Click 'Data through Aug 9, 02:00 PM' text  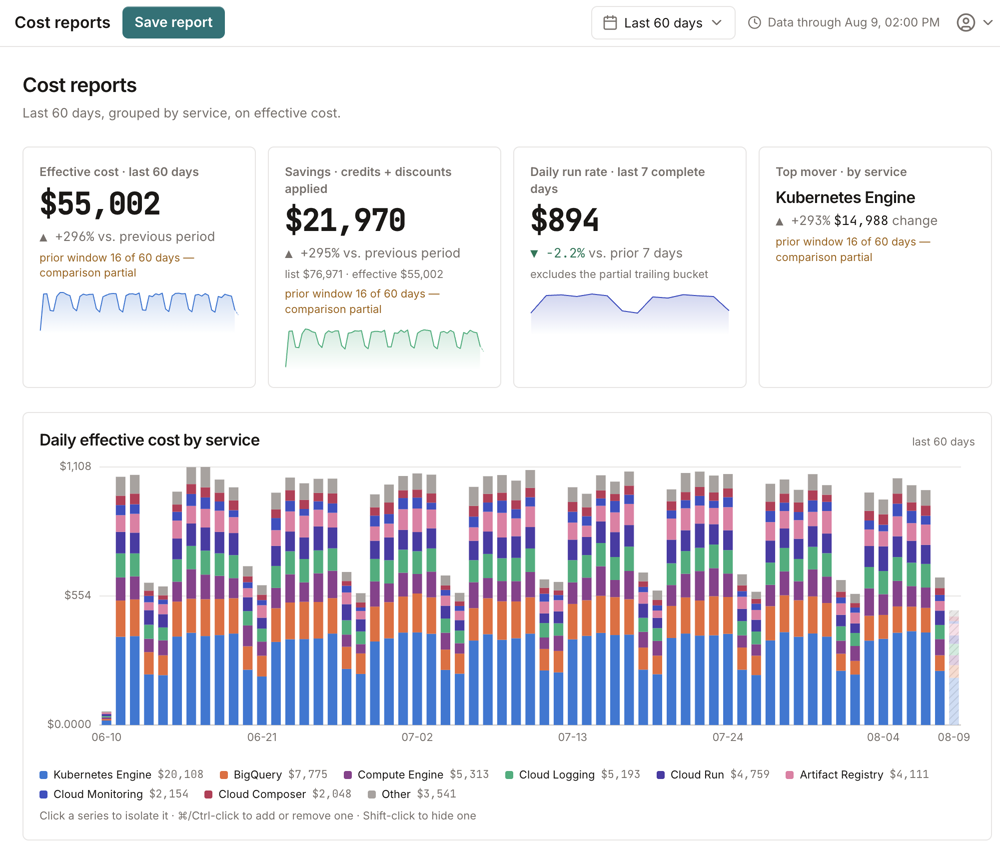pyautogui.click(x=853, y=22)
